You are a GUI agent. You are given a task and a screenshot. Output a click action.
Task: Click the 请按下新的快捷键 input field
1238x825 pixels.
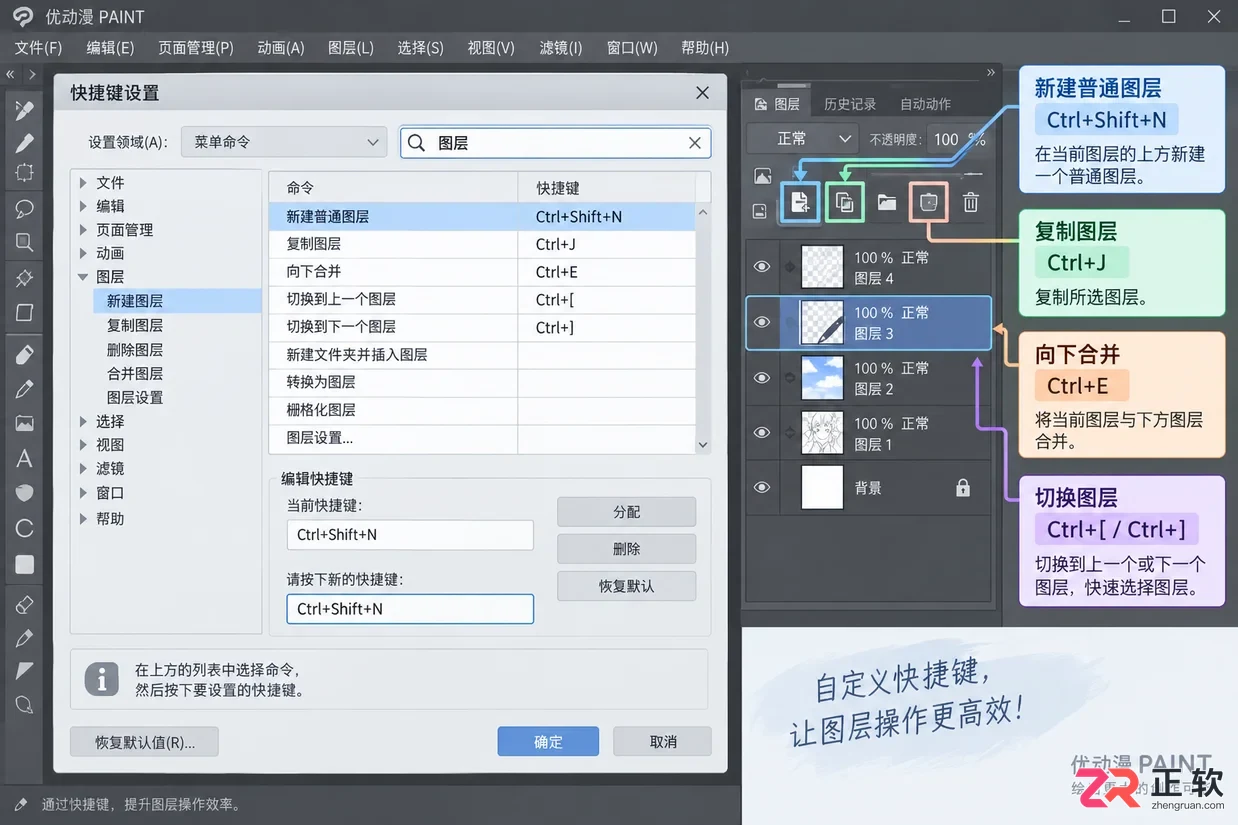click(410, 609)
